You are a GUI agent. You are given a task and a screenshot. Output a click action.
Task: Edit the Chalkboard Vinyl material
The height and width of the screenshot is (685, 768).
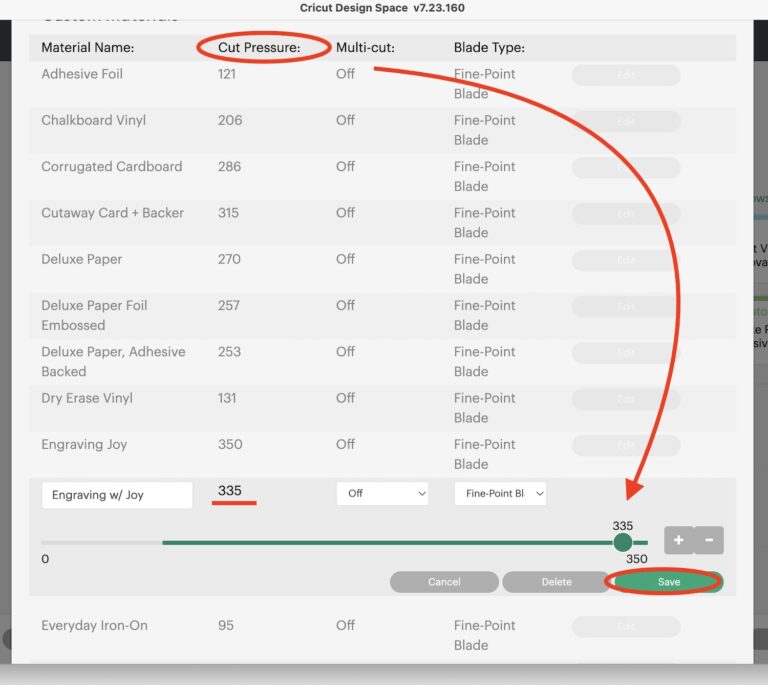click(x=626, y=121)
